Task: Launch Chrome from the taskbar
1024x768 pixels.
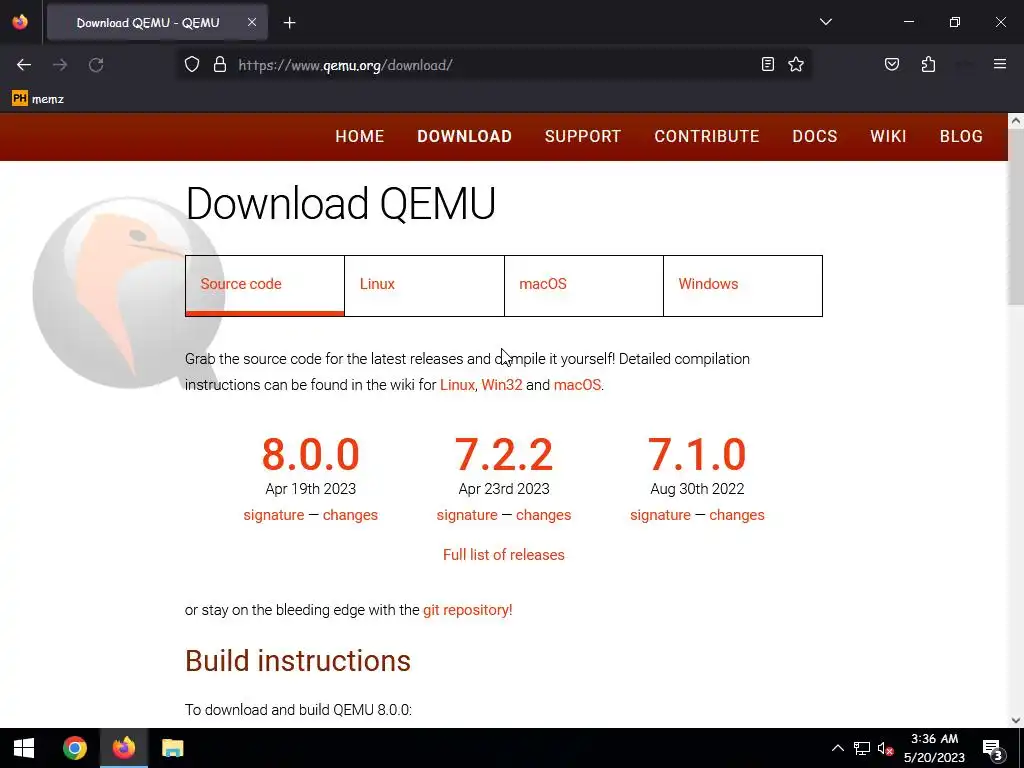Action: point(74,748)
